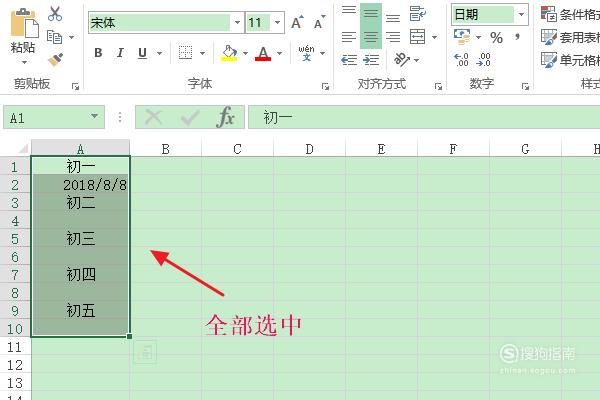This screenshot has width=600, height=400.
Task: Toggle Bold formatting
Action: [98, 53]
